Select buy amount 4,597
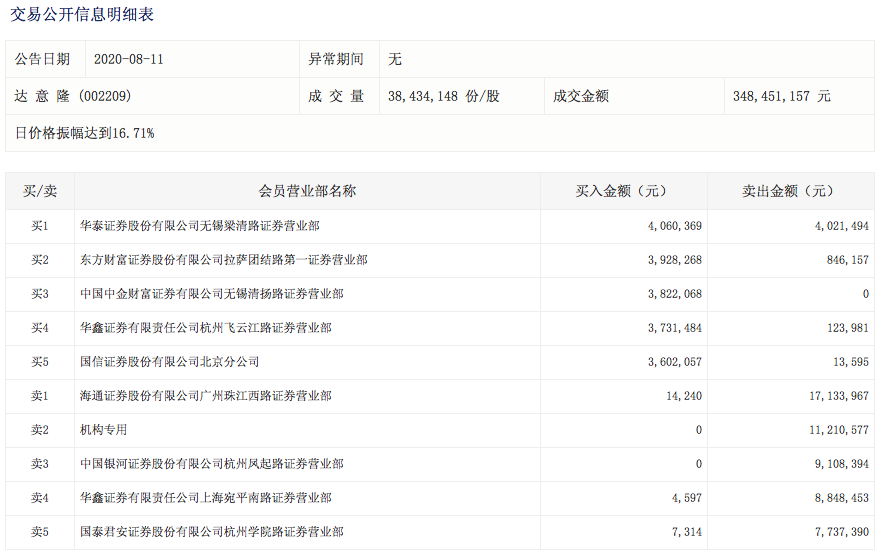Screen dimensions: 887x554 [x=687, y=498]
